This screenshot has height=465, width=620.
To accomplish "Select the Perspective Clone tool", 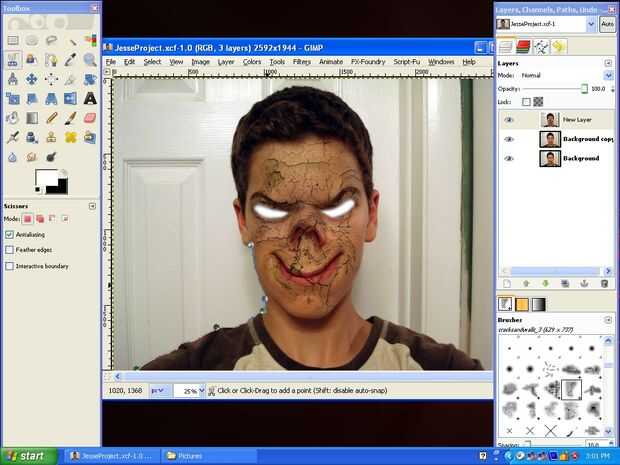I will (x=90, y=137).
